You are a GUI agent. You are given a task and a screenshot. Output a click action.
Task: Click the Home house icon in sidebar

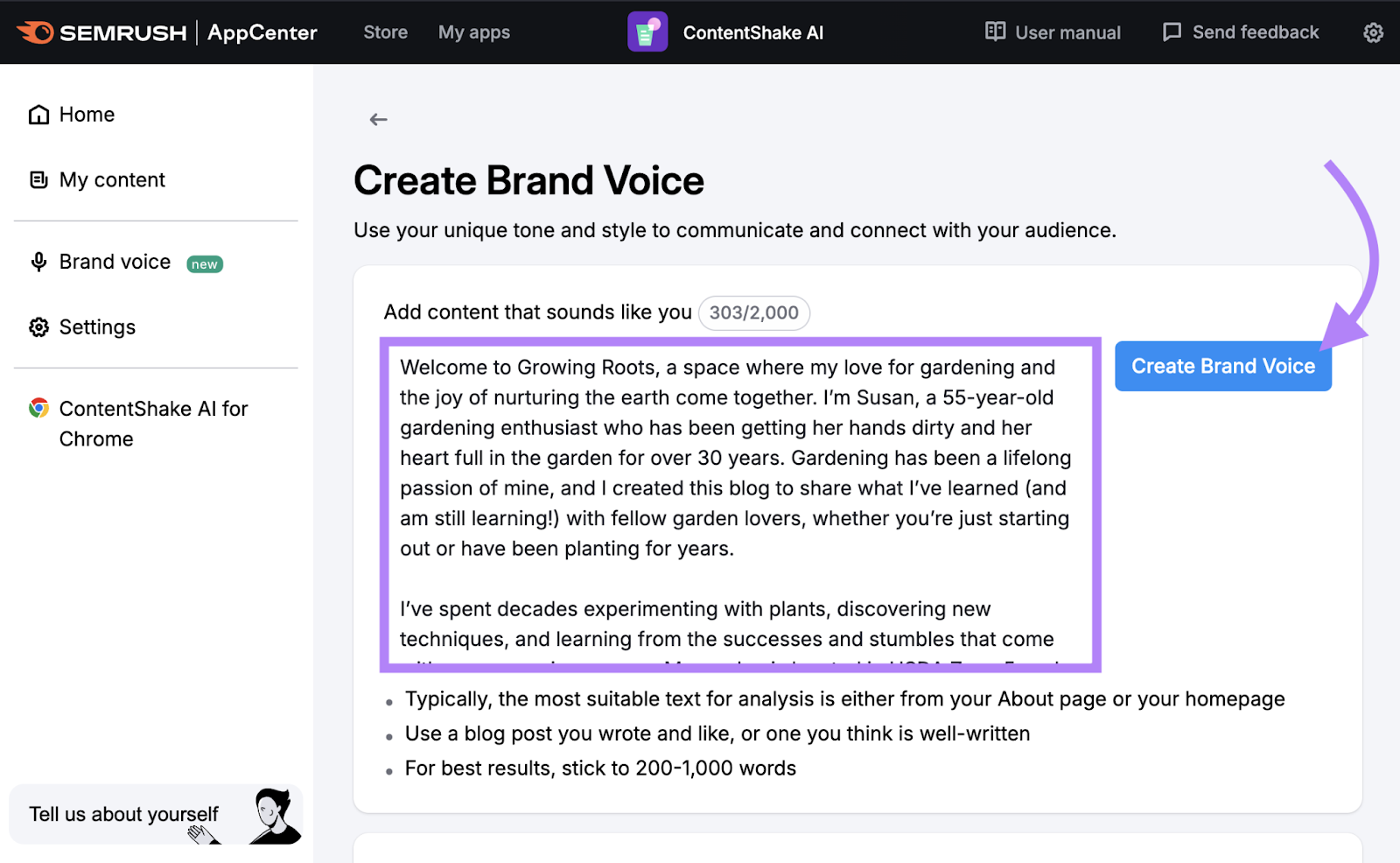(38, 115)
